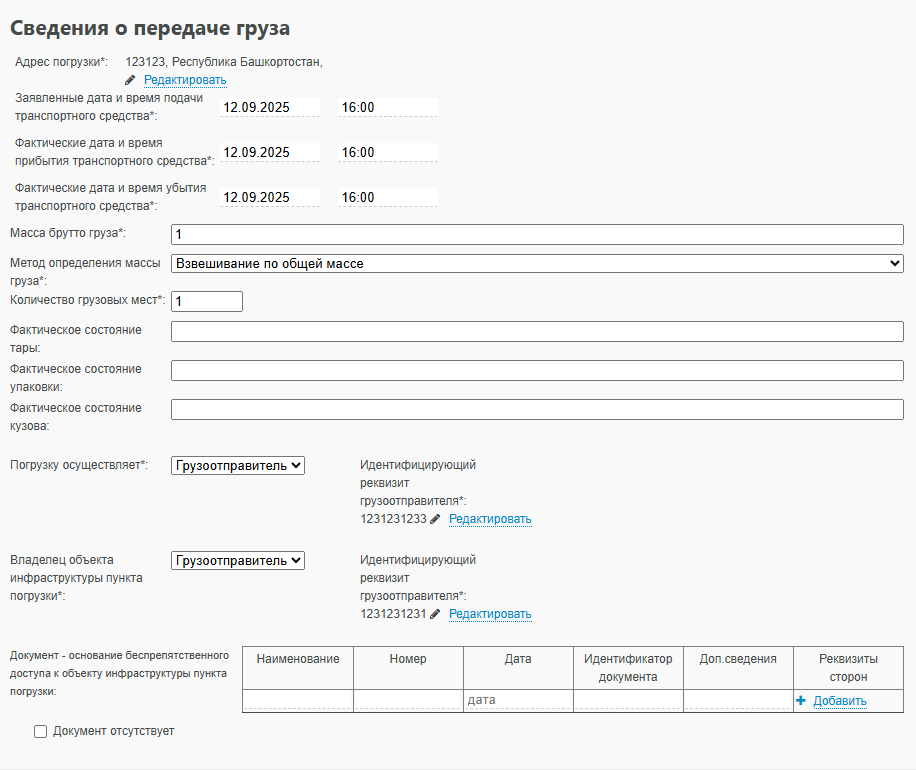Viewport: 916px width, 770px height.
Task: Focus Фактическое состояние упаковки field
Action: [537, 370]
